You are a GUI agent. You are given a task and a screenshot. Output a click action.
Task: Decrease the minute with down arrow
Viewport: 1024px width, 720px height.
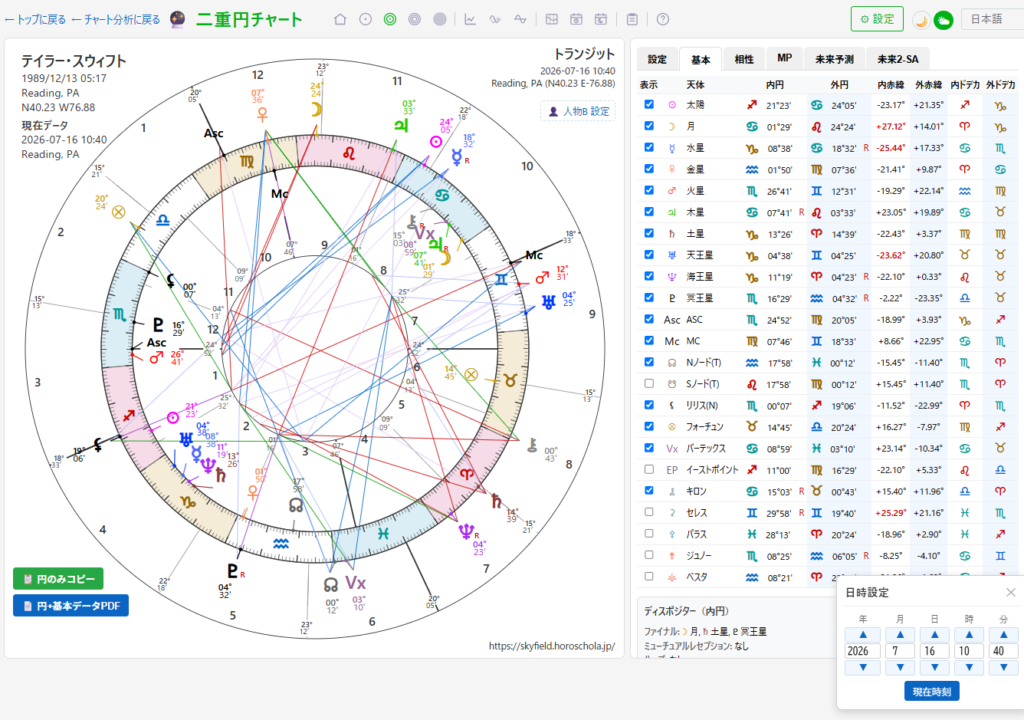1004,667
